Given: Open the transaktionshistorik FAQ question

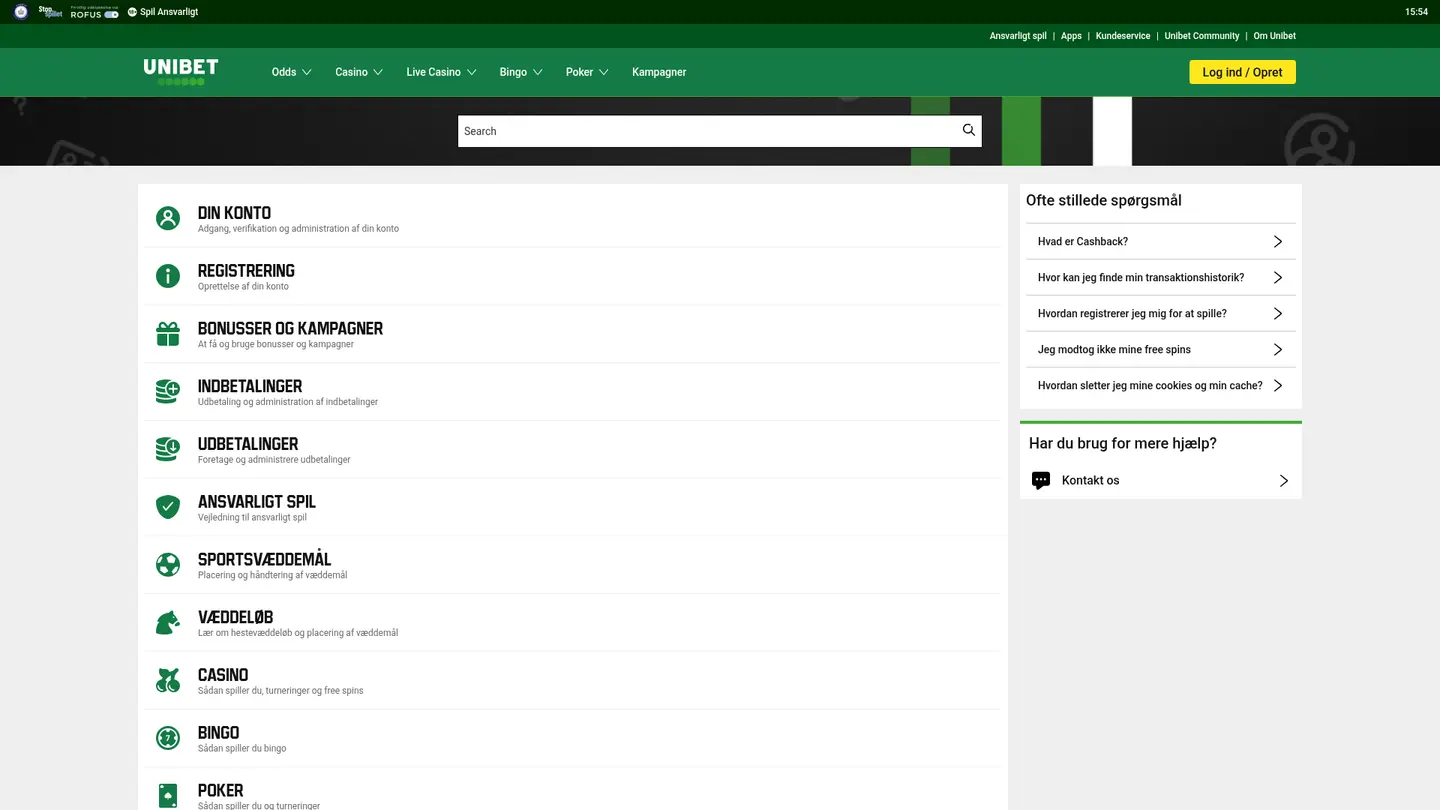Looking at the screenshot, I should click(1141, 278).
